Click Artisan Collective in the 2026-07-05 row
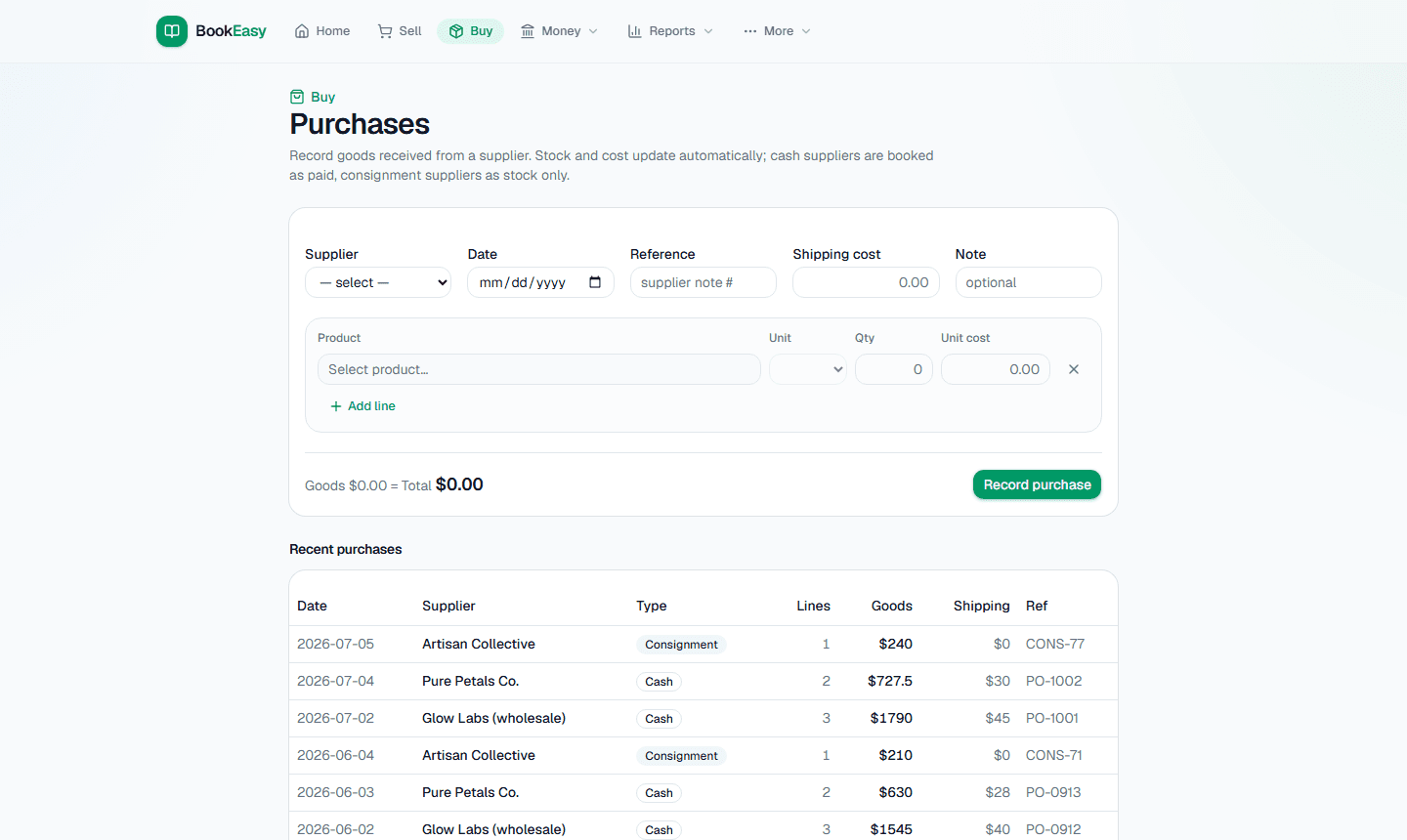 tap(479, 644)
